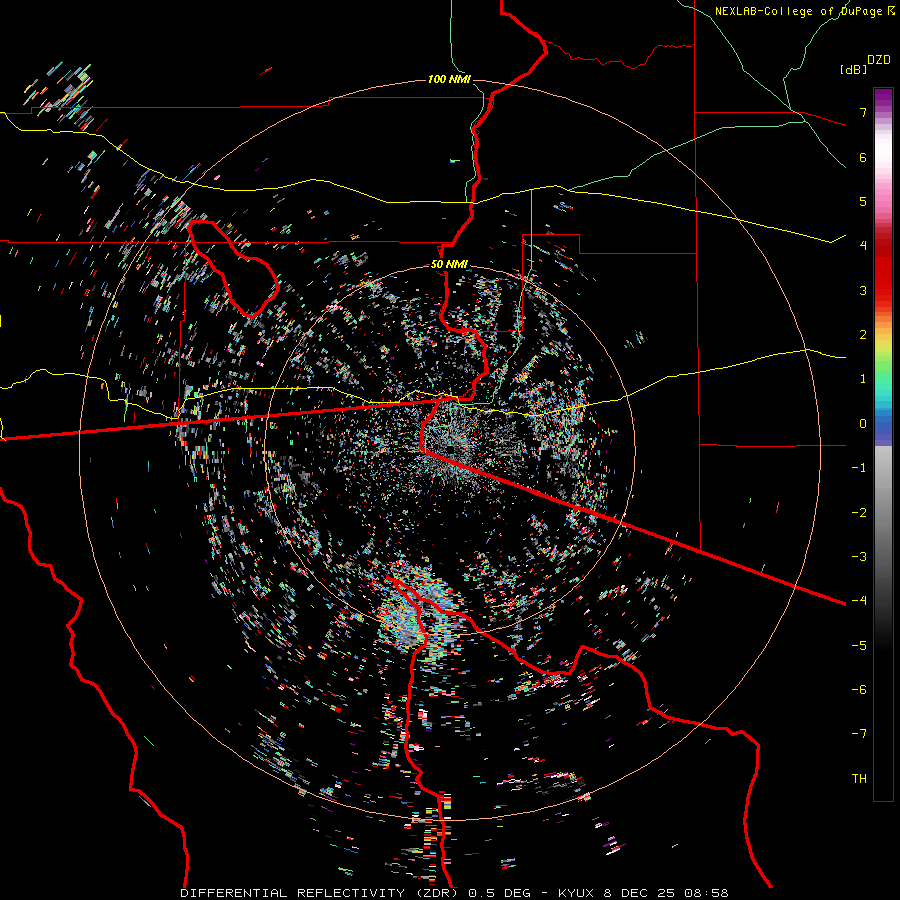
Task: Click the -3 dB label on colorbar
Action: 859,557
